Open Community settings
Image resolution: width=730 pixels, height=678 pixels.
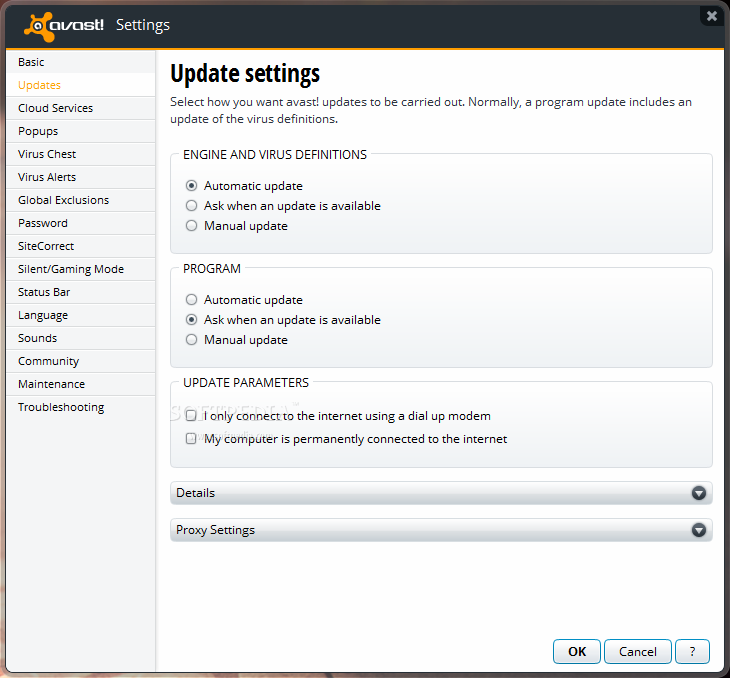coord(81,361)
